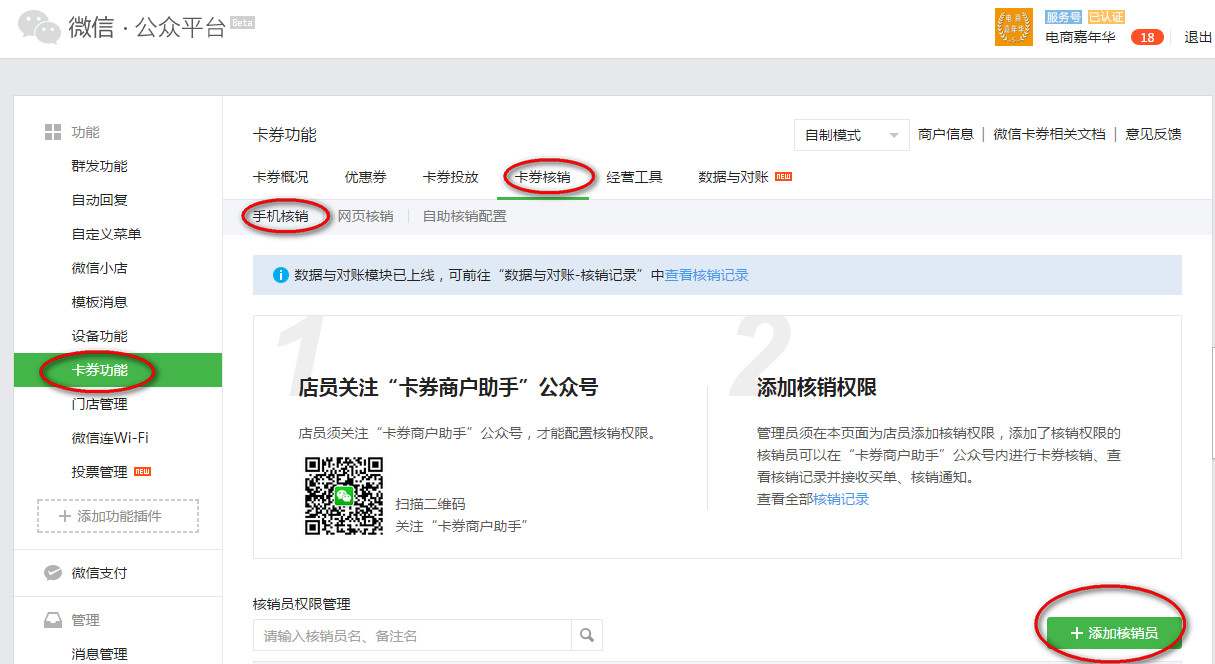Viewport: 1215px width, 664px height.
Task: Click 添加功能插件 button
Action: tap(118, 516)
